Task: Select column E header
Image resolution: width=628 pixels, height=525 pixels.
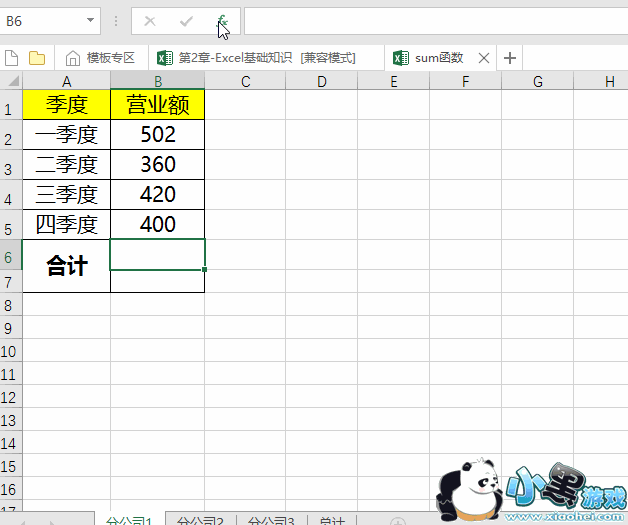Action: tap(394, 82)
